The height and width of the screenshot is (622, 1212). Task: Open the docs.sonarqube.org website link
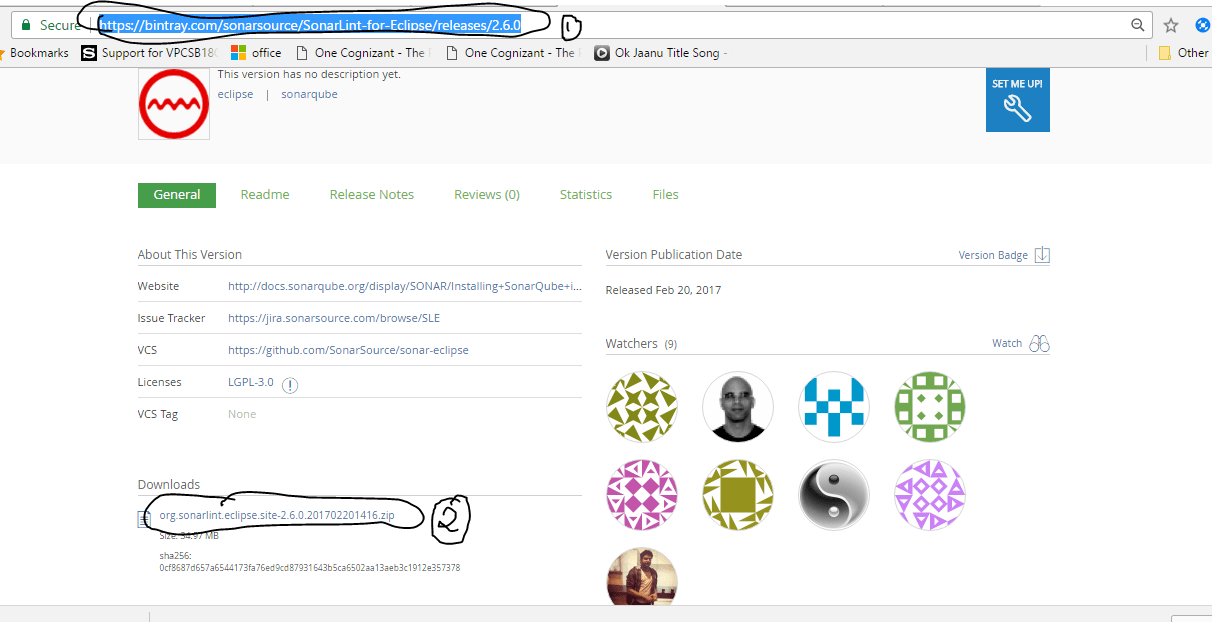404,286
